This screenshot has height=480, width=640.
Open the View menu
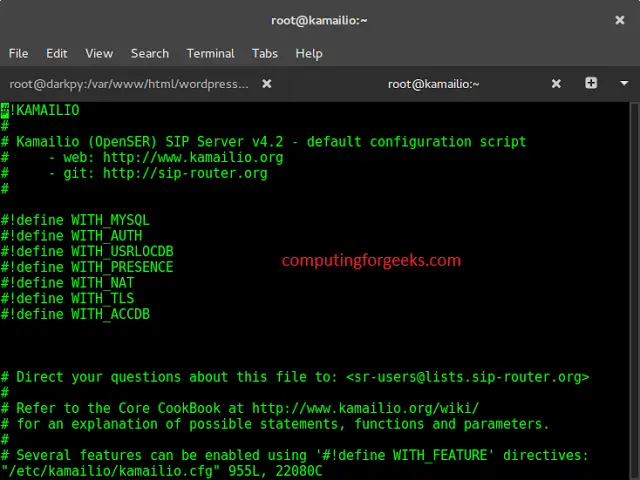coord(99,53)
